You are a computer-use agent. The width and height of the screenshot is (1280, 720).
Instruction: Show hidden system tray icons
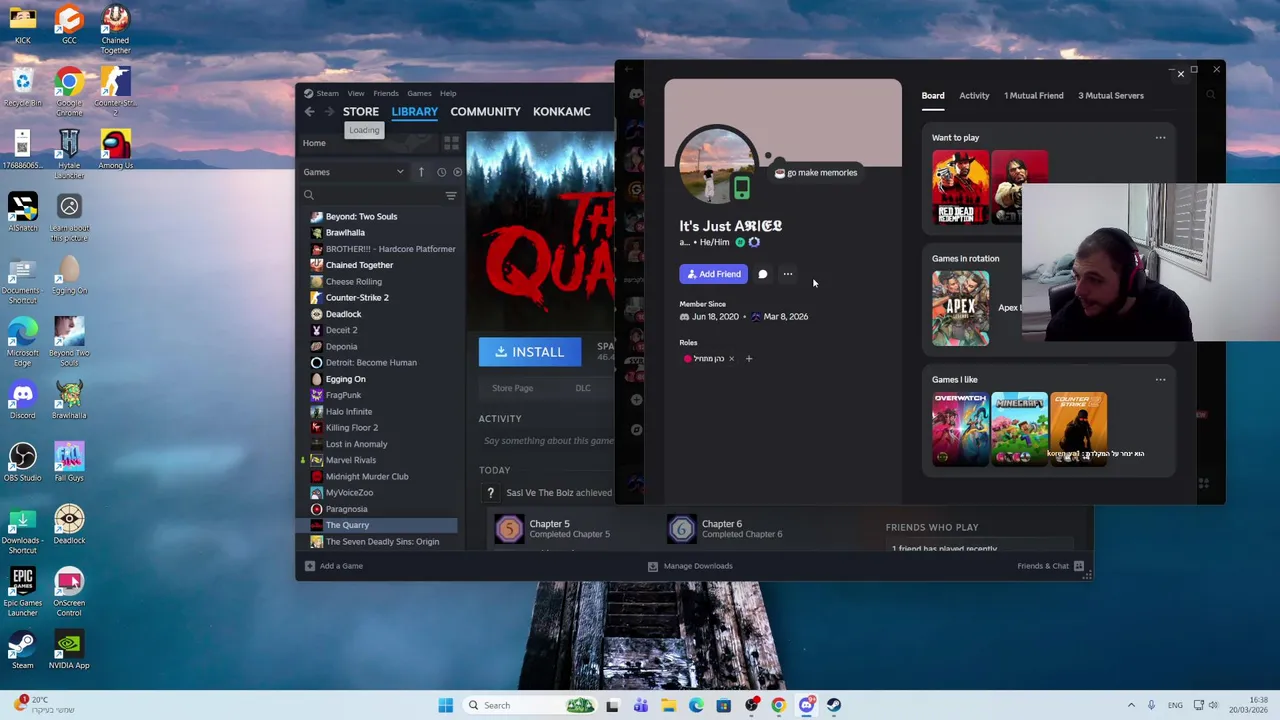pos(1131,705)
